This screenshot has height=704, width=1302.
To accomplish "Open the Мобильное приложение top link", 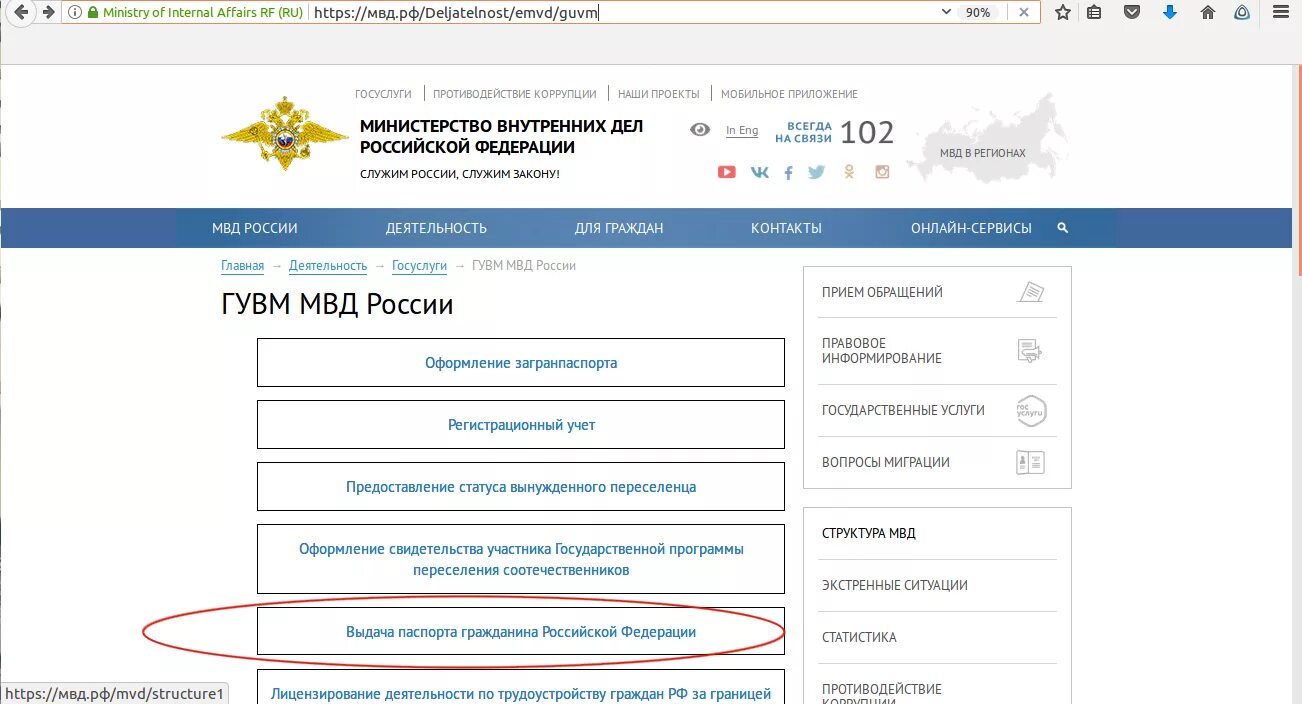I will tap(789, 94).
